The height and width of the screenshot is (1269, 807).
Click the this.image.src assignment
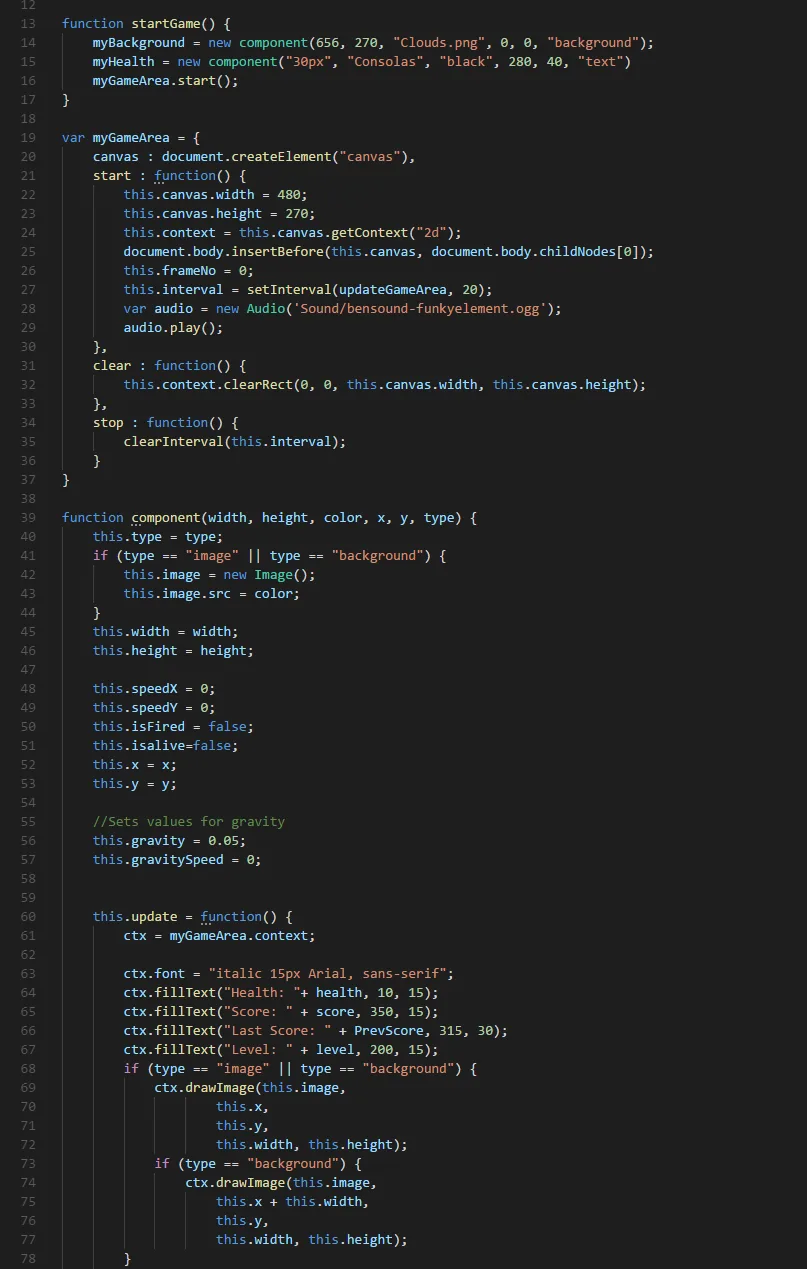coord(211,593)
